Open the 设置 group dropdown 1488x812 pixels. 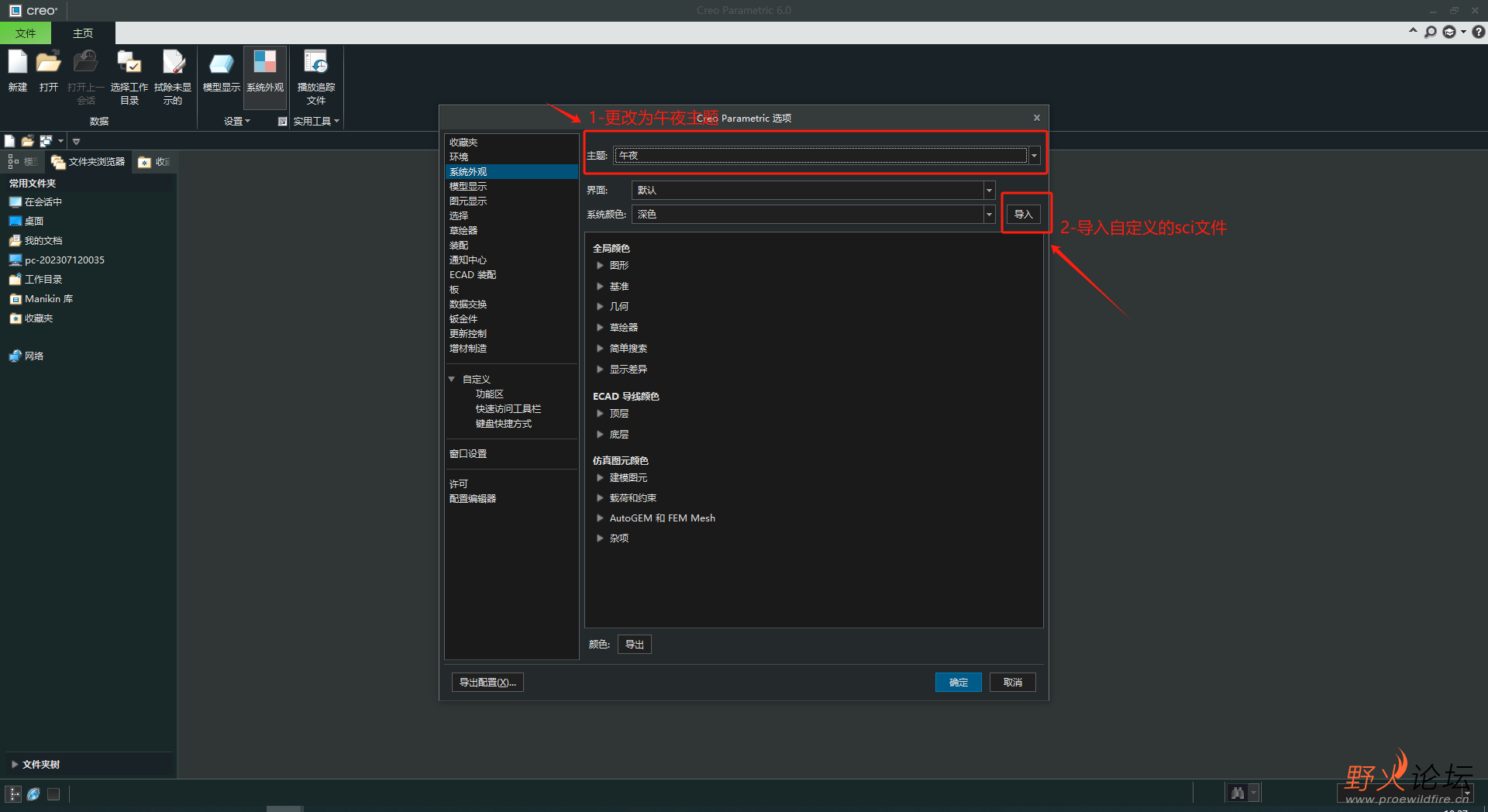click(237, 122)
